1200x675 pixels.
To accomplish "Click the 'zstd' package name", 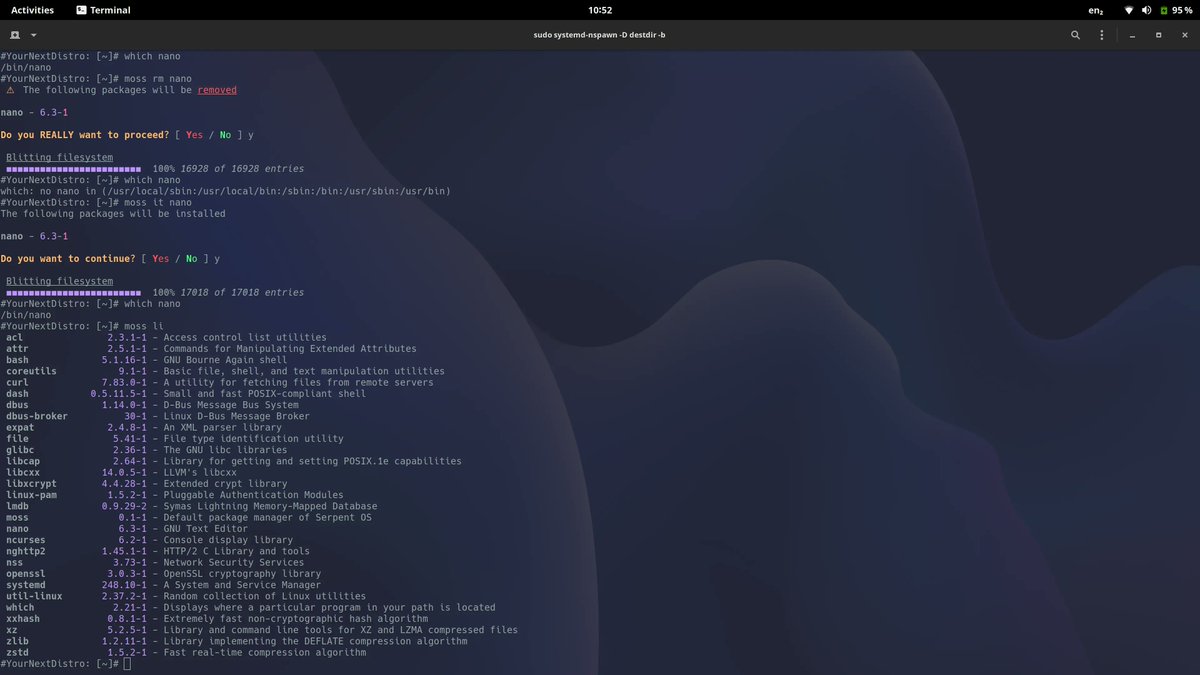I will point(17,652).
